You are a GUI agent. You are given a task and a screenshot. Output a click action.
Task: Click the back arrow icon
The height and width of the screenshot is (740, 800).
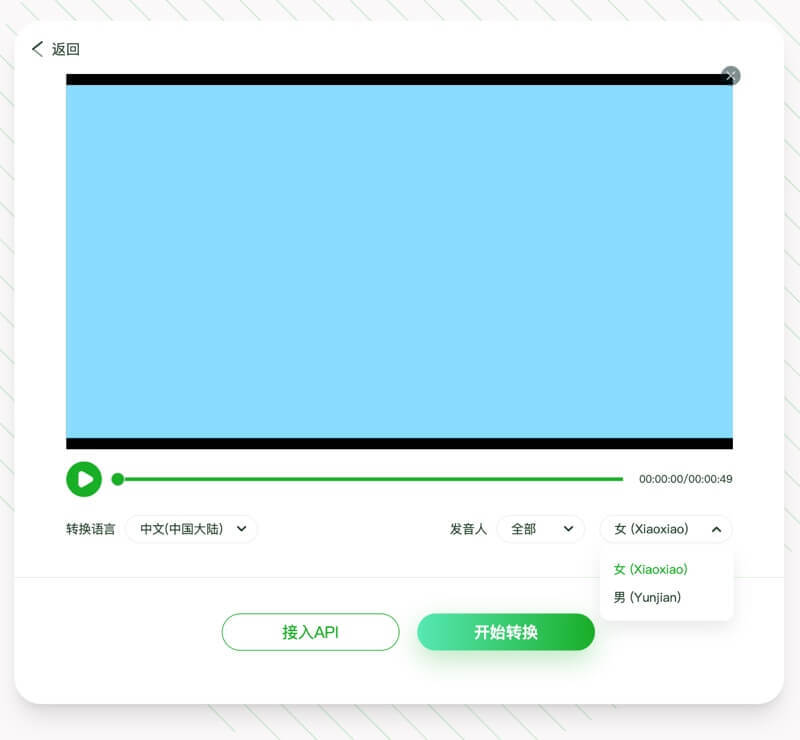pos(37,49)
